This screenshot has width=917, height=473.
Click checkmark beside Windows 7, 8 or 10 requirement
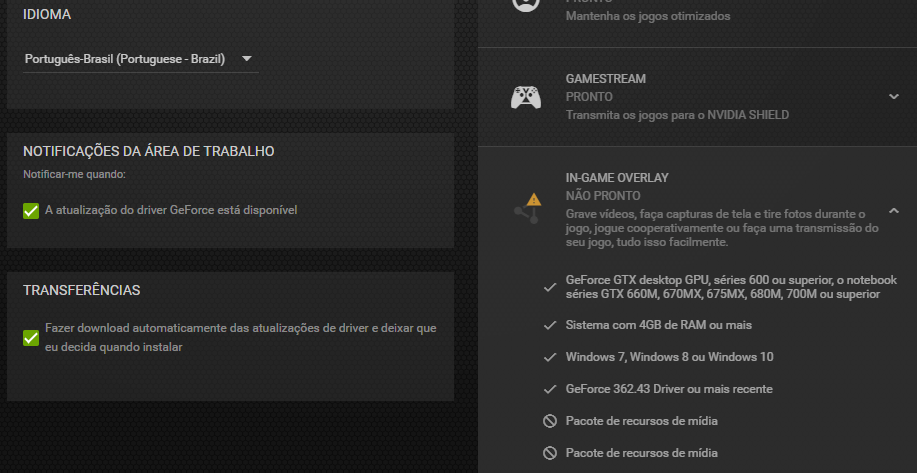tap(550, 357)
